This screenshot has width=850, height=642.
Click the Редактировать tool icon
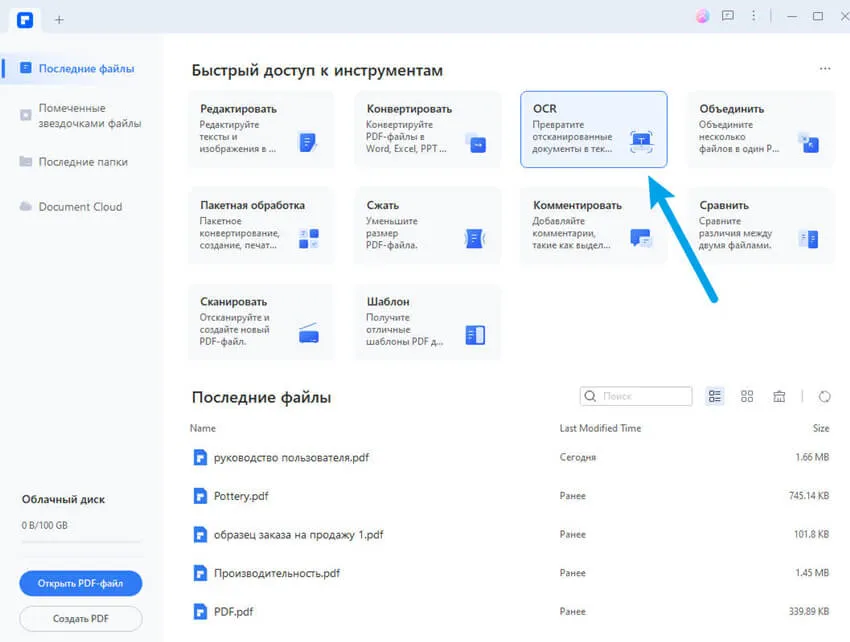pyautogui.click(x=308, y=142)
